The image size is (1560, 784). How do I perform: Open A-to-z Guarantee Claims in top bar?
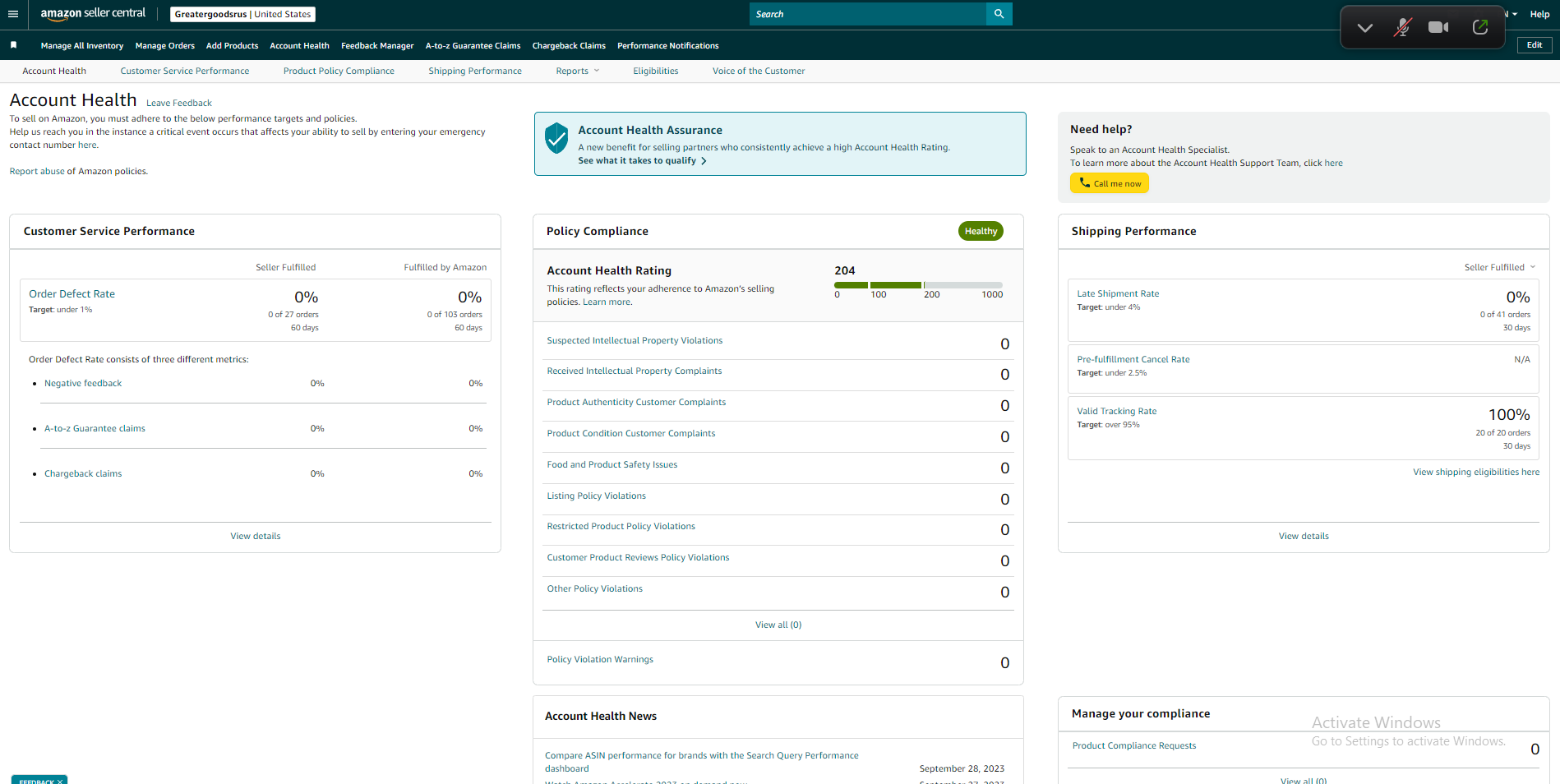tap(473, 46)
